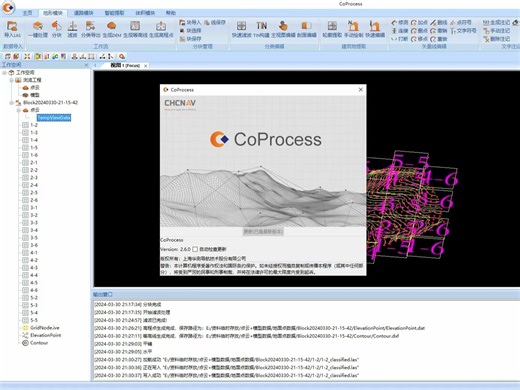Select the Contour item in the workspace tree
This screenshot has height=390, width=520.
tap(39, 343)
